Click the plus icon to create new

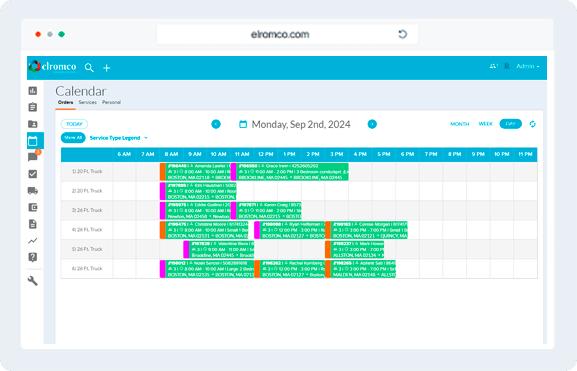106,68
